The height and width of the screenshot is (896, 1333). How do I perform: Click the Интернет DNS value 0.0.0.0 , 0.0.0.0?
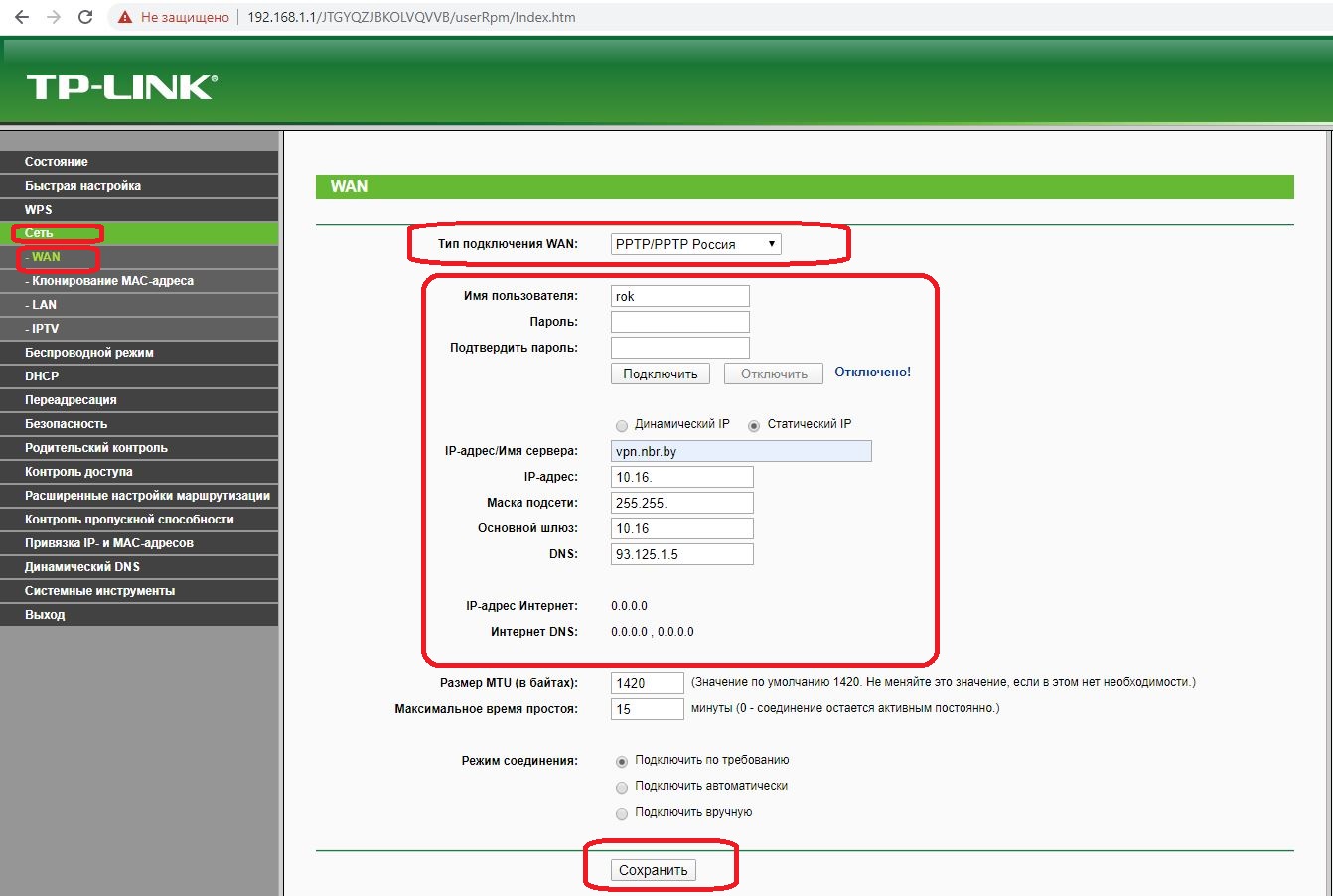pos(653,632)
